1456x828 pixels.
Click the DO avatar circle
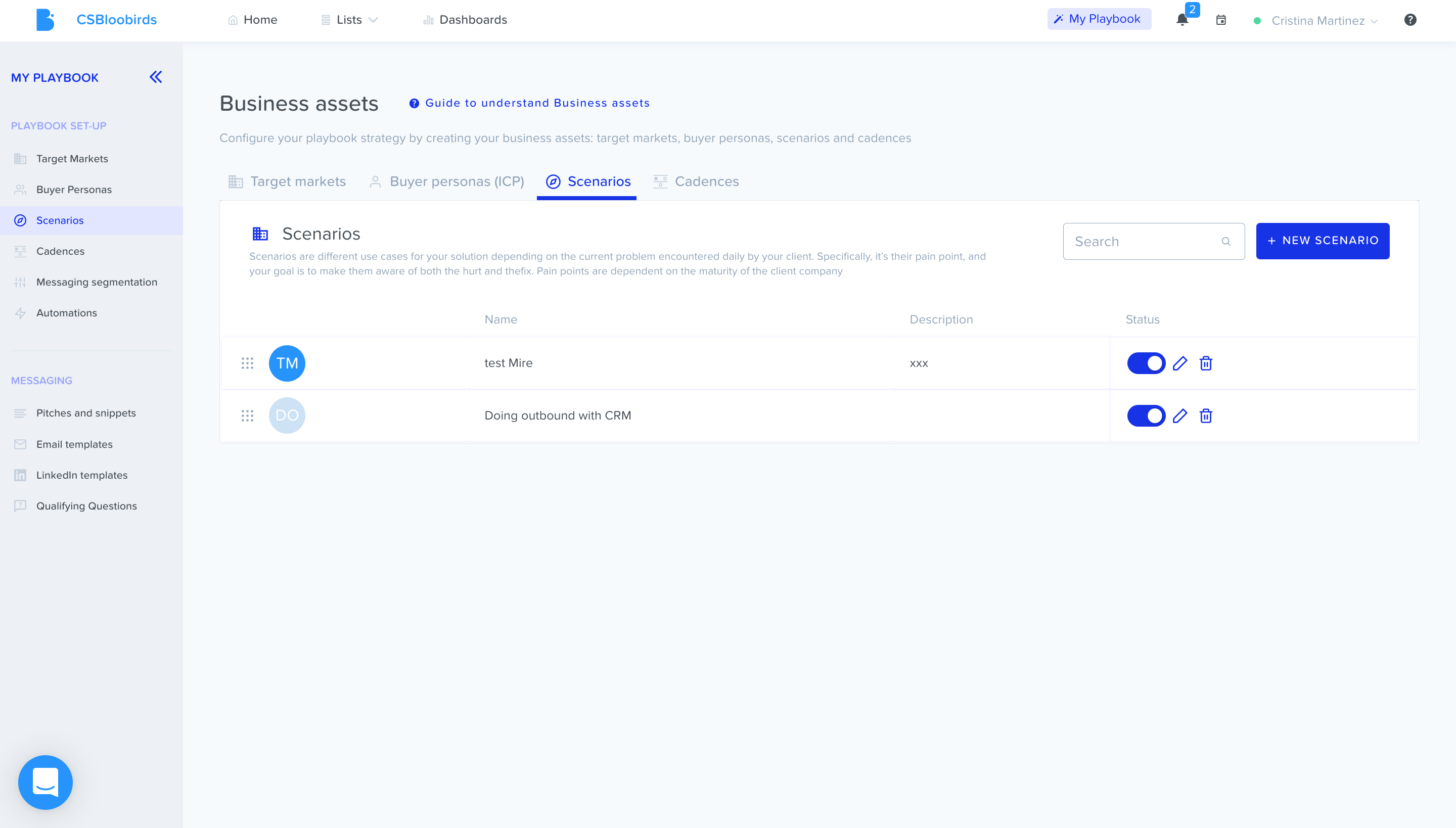tap(287, 416)
